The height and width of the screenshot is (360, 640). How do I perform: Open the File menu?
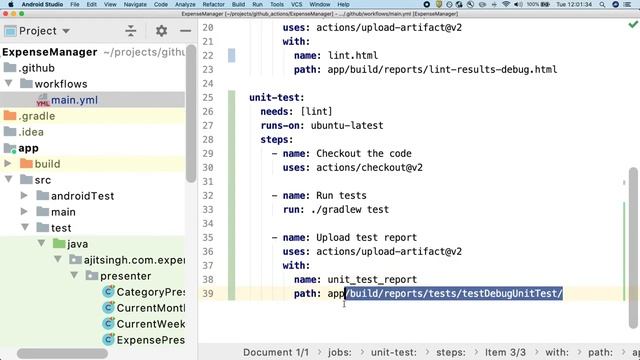click(75, 4)
